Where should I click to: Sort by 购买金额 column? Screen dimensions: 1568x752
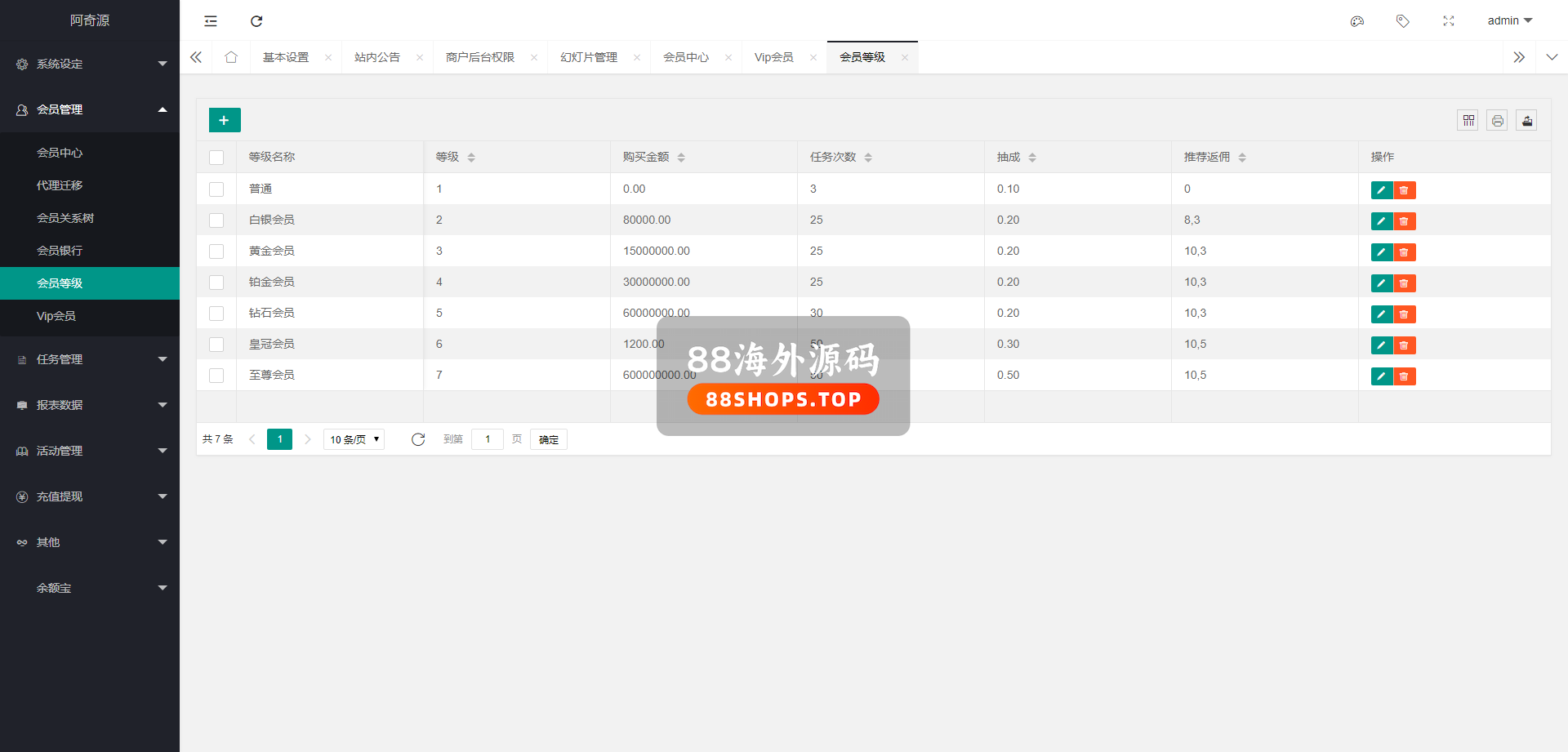tap(681, 158)
